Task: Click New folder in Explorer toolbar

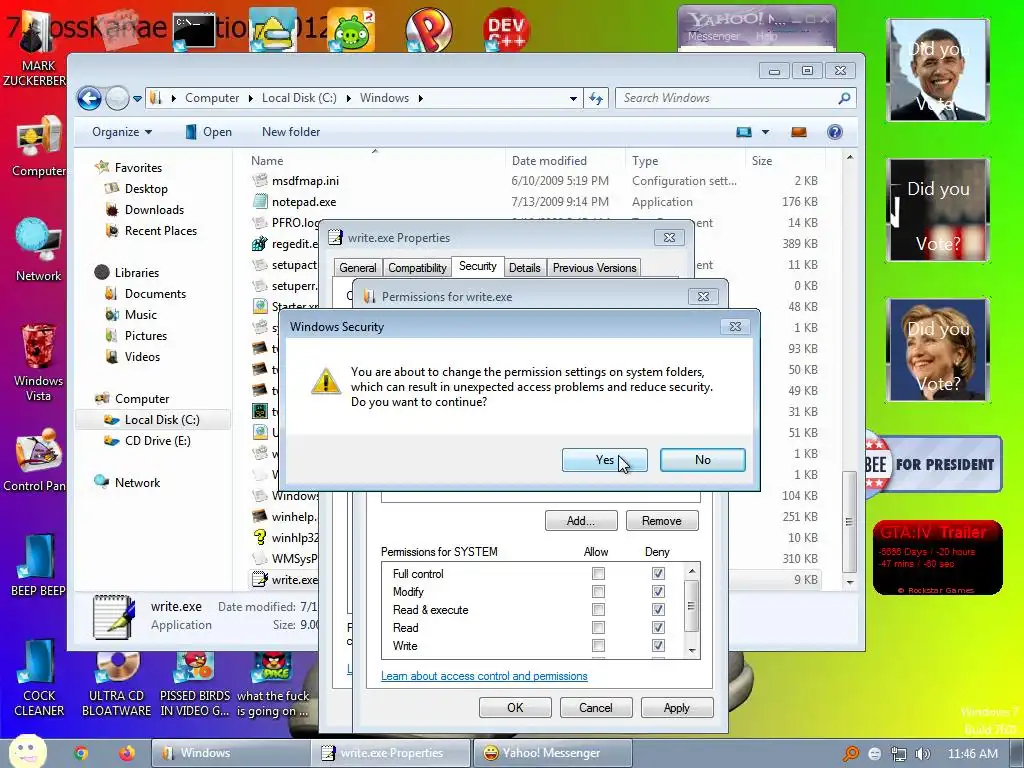Action: (291, 132)
